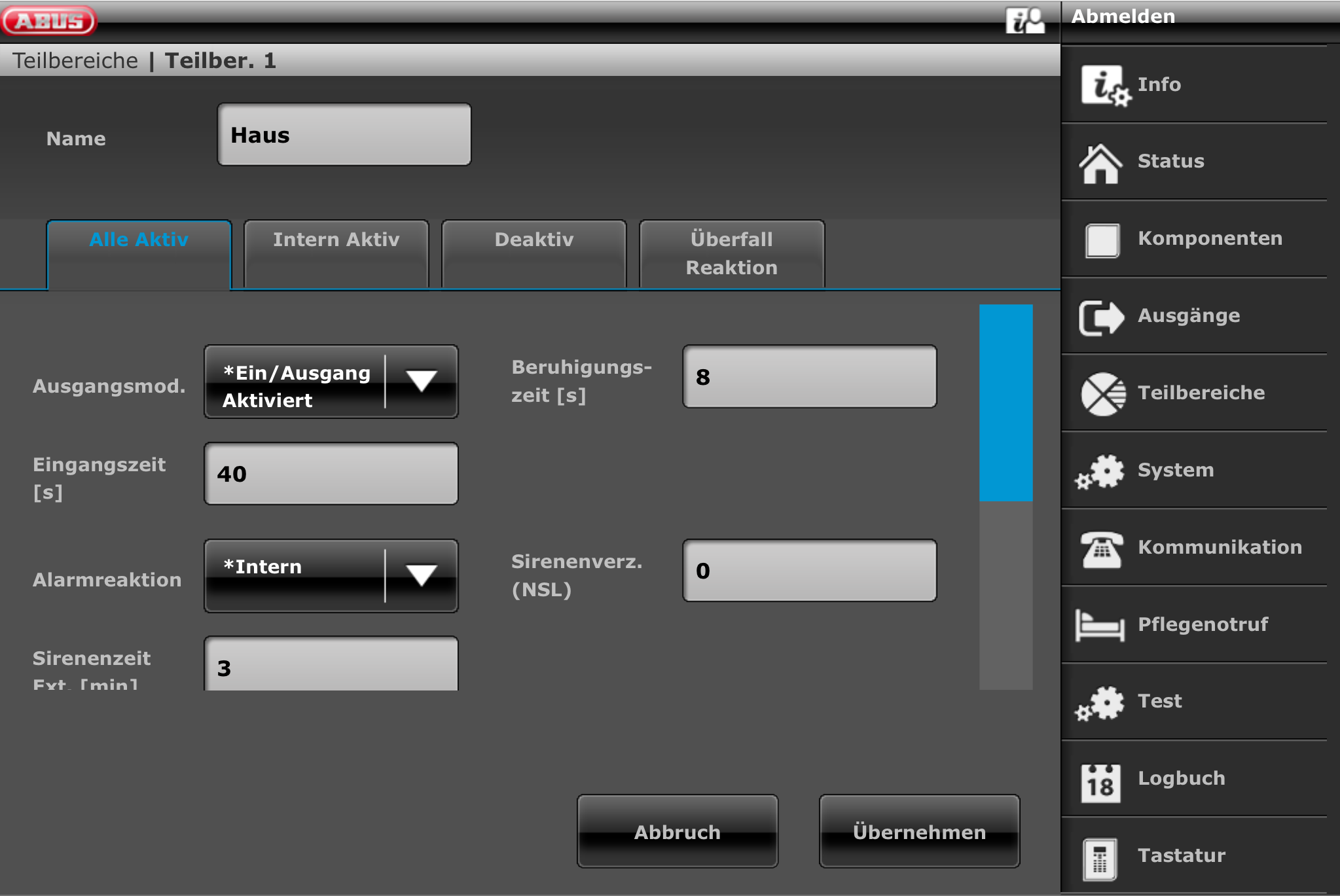
Task: Click the user info icon in top bar
Action: pos(1024,21)
